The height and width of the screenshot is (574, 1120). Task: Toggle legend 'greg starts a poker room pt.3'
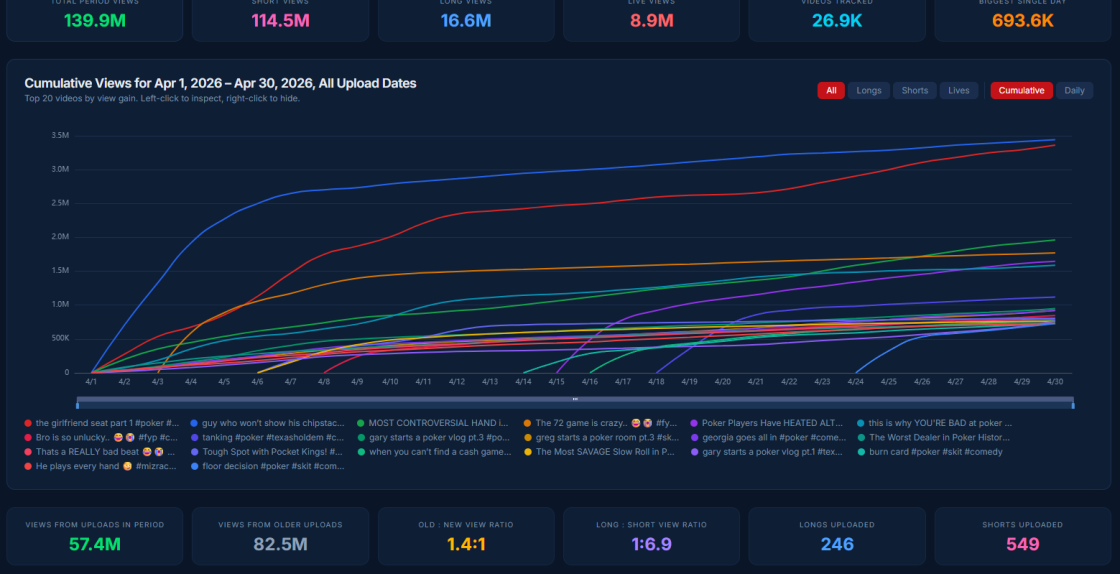click(x=601, y=438)
